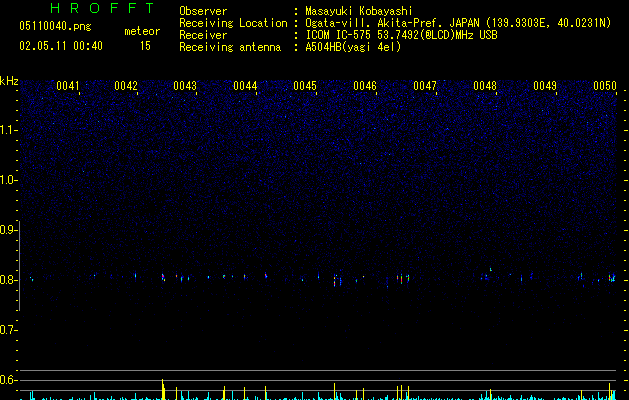Click the Receiver label

pos(203,35)
